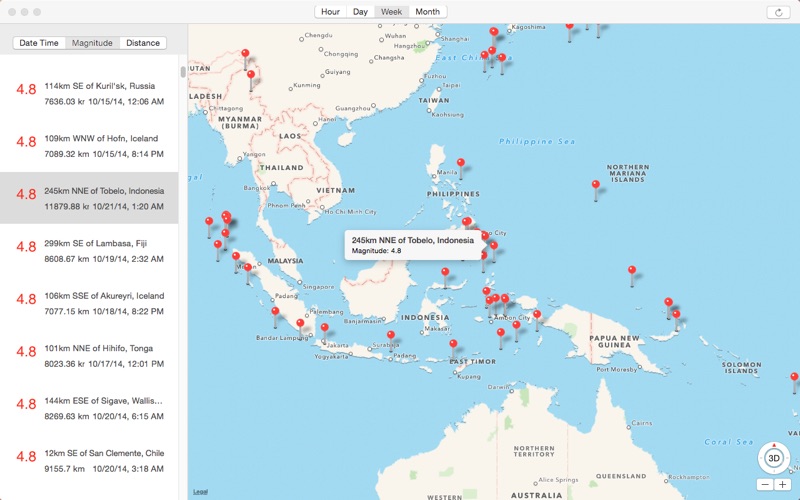Viewport: 800px width, 500px height.
Task: Select the 106km SSE of Akureyri, Iceland row
Action: (x=89, y=303)
